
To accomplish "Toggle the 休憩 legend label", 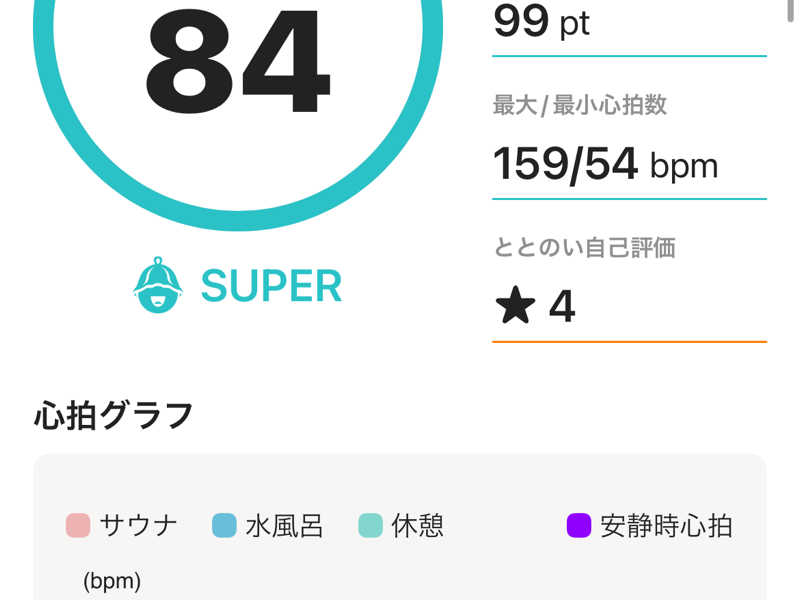I will [417, 526].
